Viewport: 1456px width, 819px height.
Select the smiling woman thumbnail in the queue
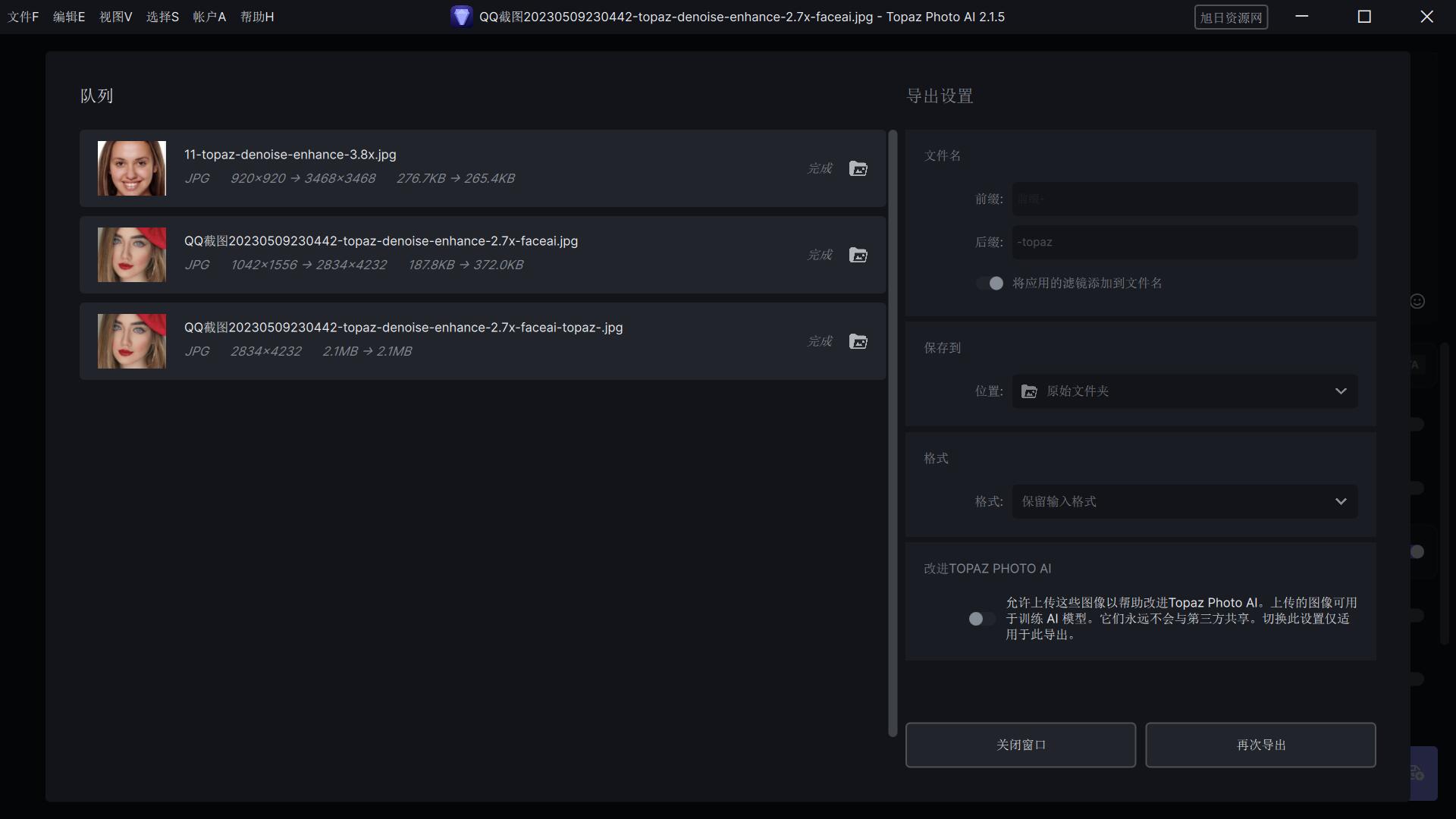click(x=132, y=168)
